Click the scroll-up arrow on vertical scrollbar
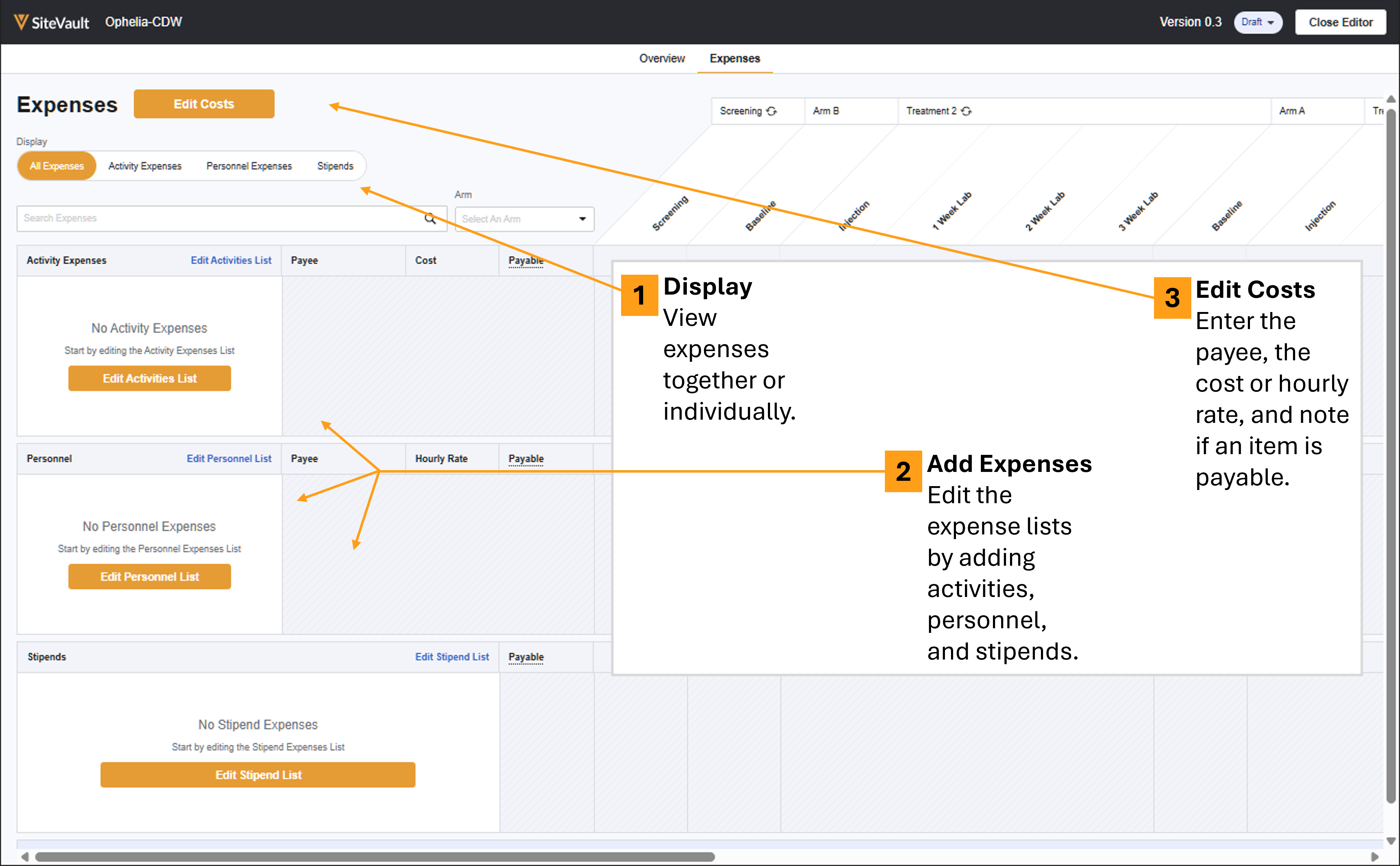 pyautogui.click(x=1391, y=99)
